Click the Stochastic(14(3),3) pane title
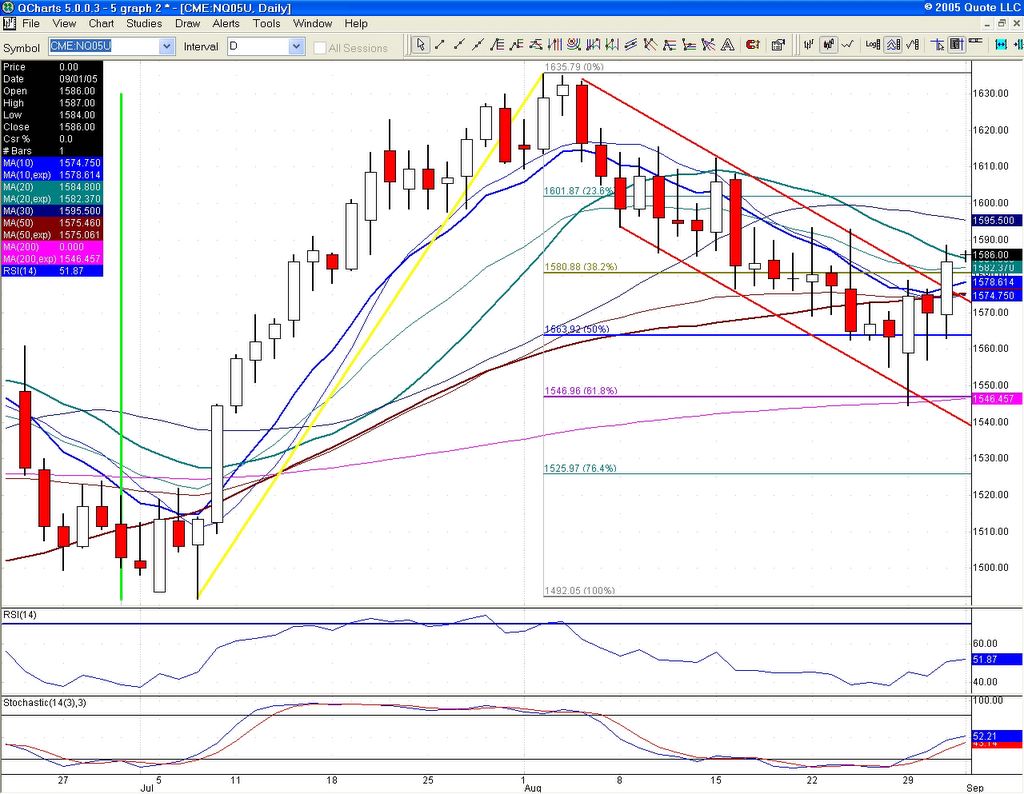 pos(44,703)
